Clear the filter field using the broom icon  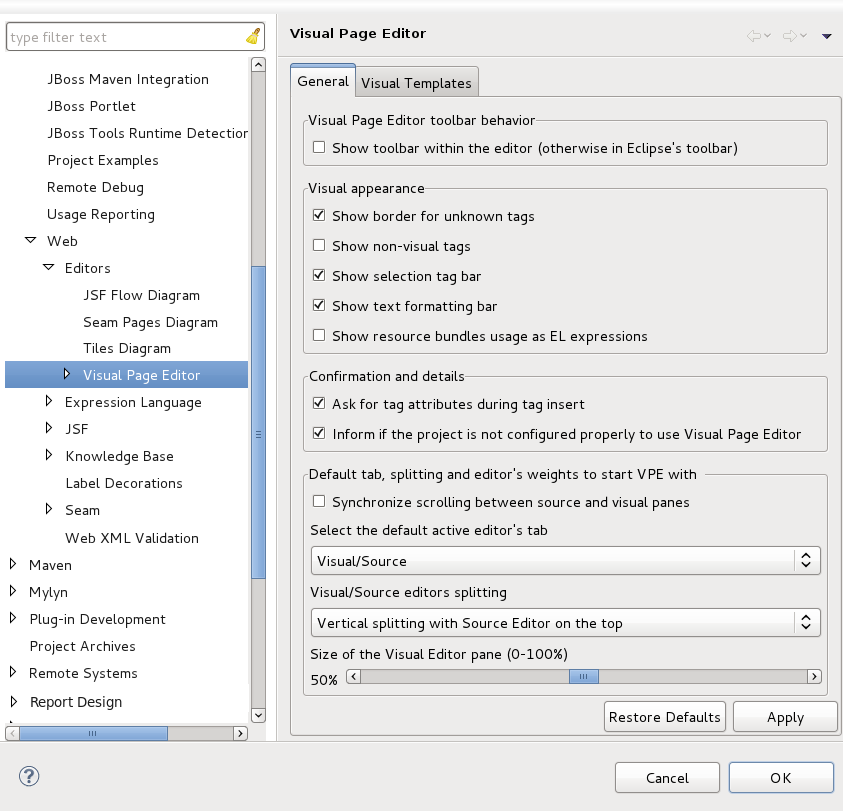(253, 36)
